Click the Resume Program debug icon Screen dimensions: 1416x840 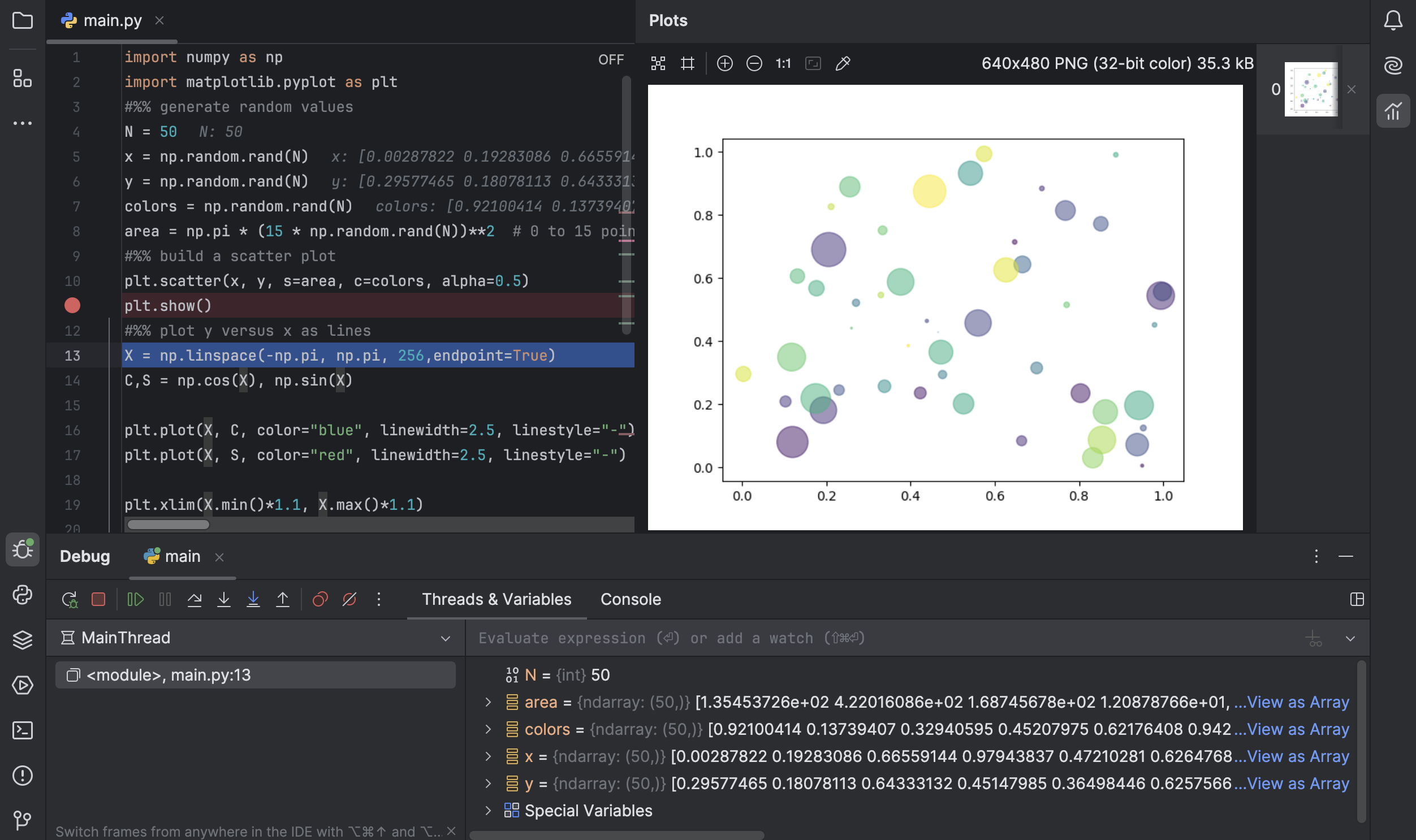tap(135, 599)
